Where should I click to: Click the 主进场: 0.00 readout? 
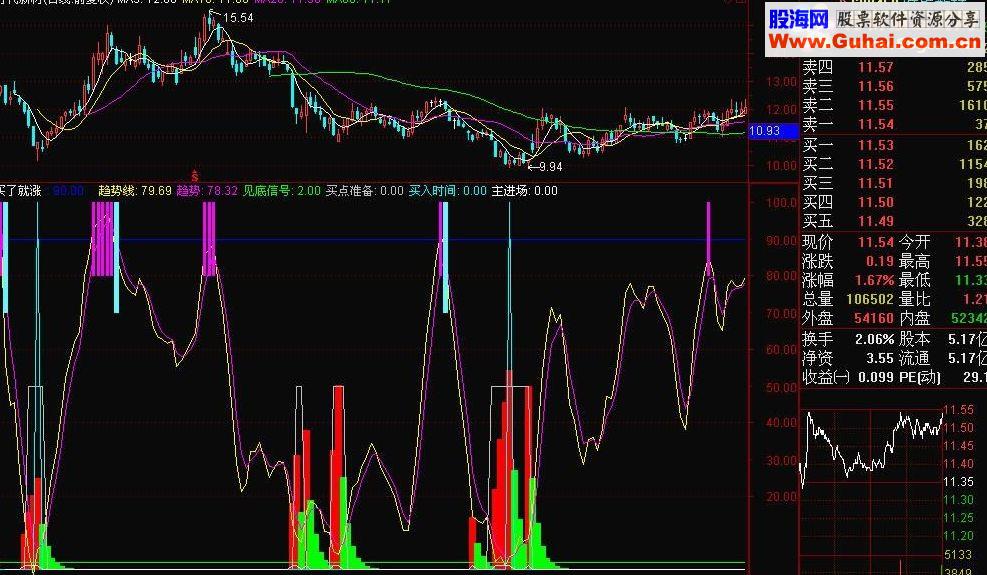pyautogui.click(x=524, y=191)
